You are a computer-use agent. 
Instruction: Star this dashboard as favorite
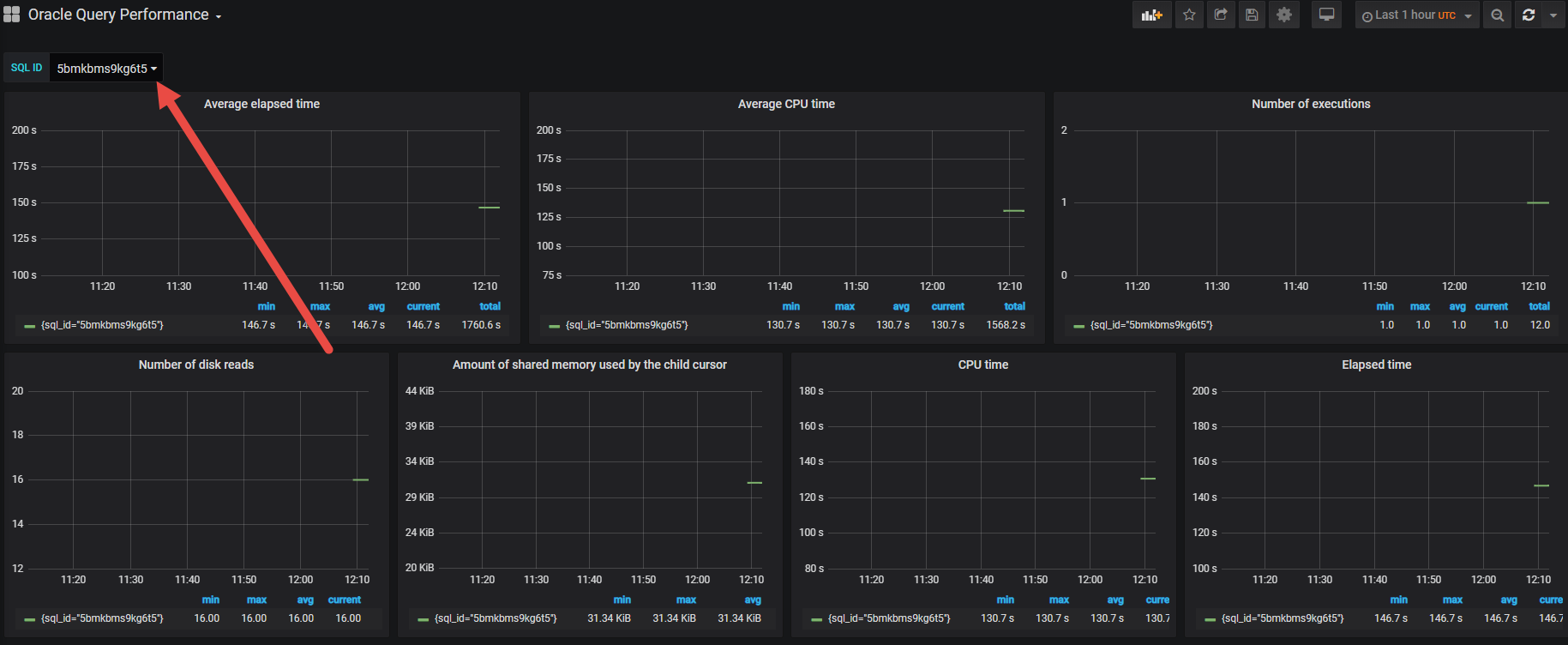tap(1189, 15)
